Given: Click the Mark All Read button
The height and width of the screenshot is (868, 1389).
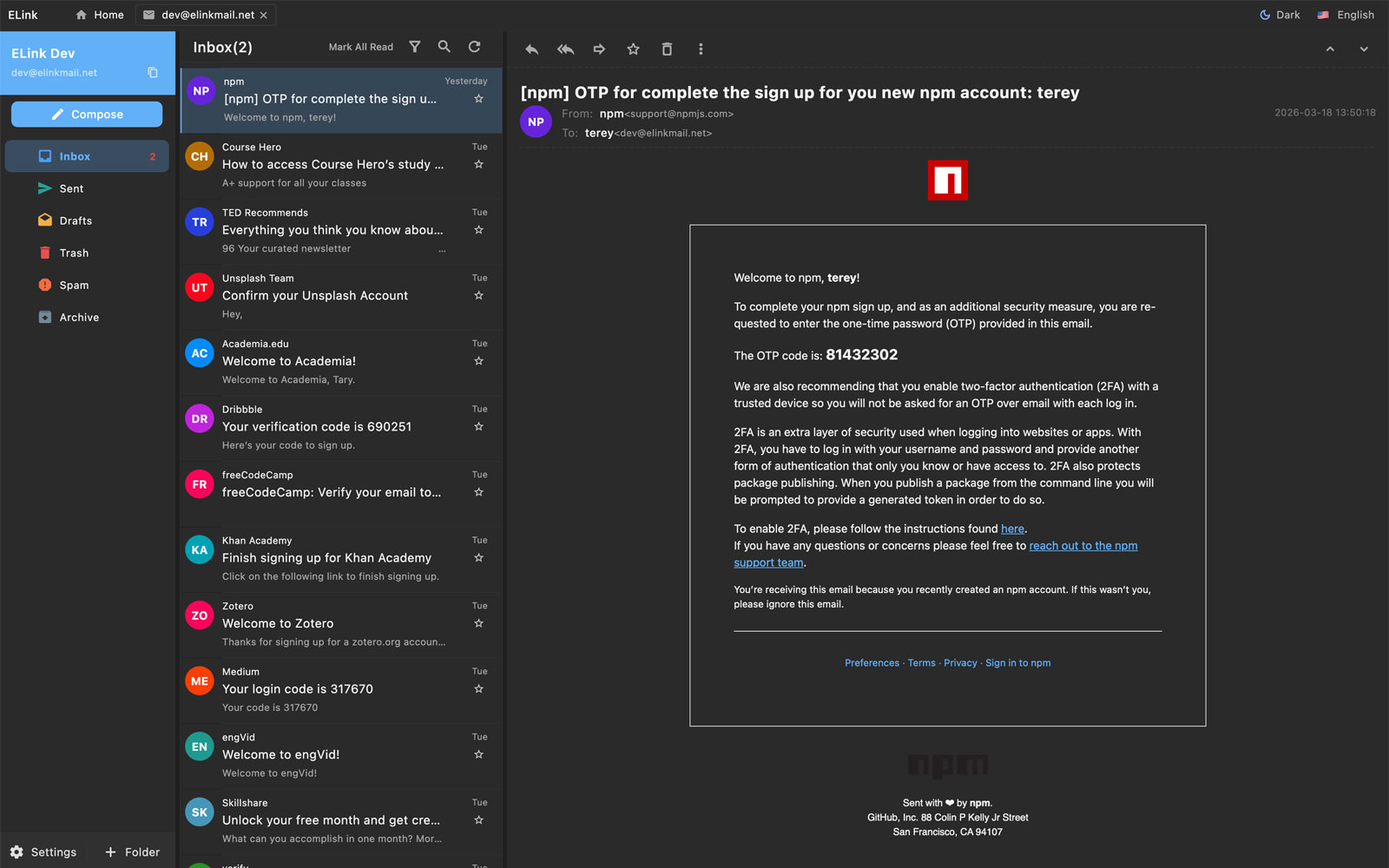Looking at the screenshot, I should [x=360, y=46].
